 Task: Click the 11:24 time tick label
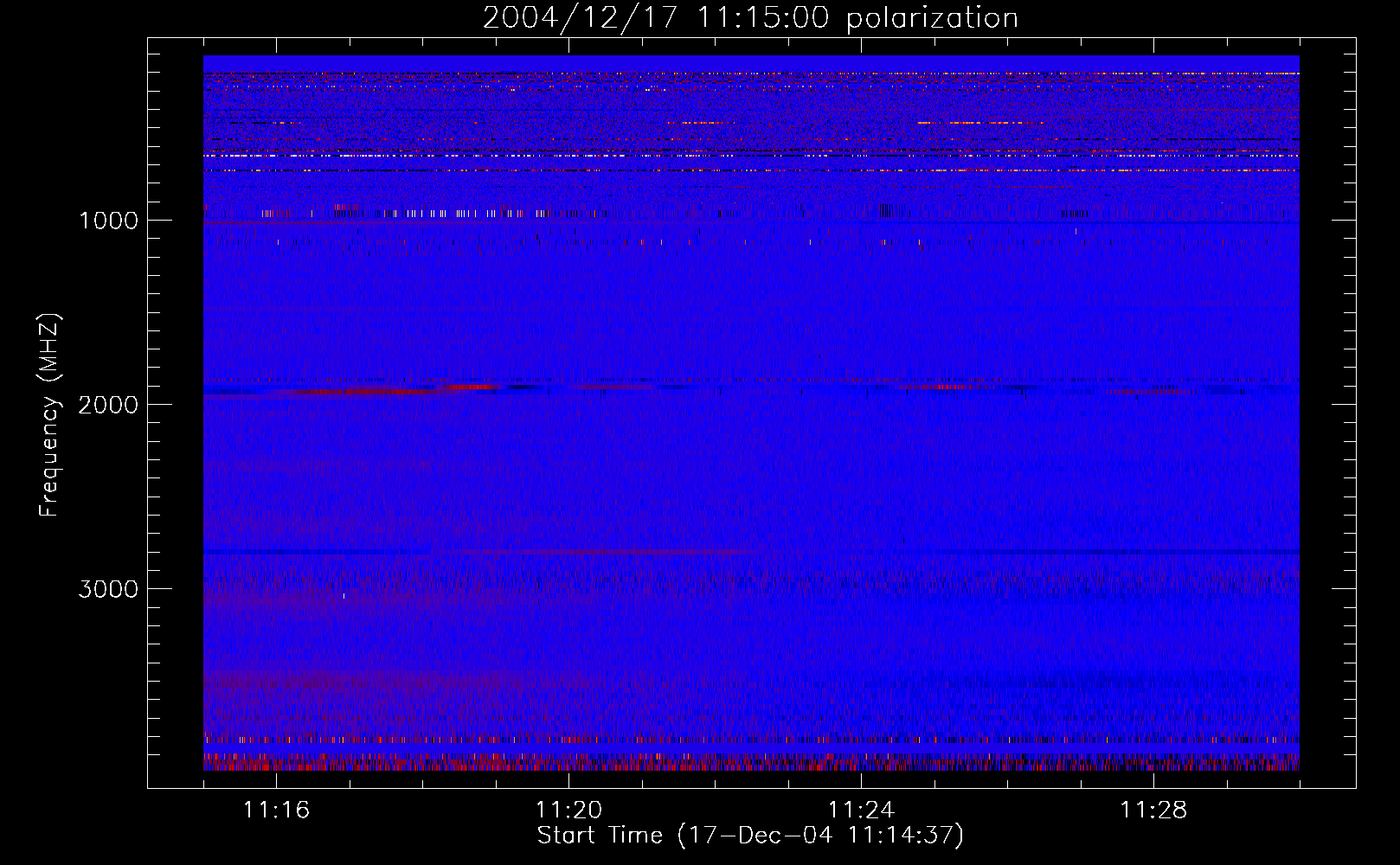pyautogui.click(x=861, y=810)
